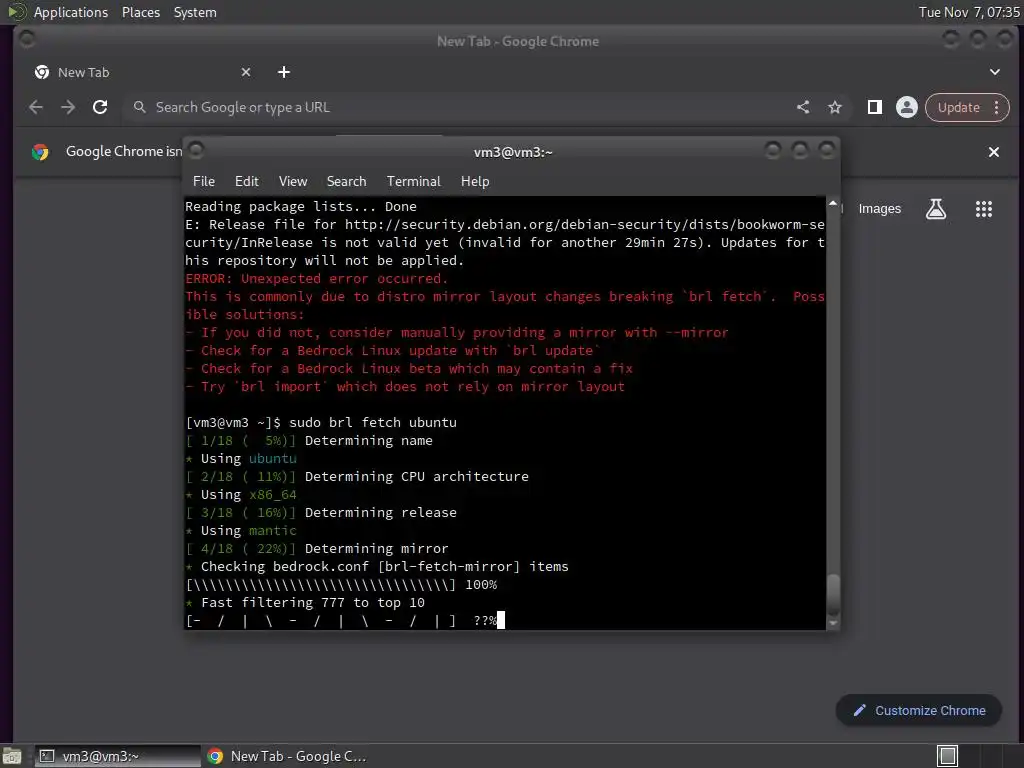Click Customize Chrome button

click(918, 710)
